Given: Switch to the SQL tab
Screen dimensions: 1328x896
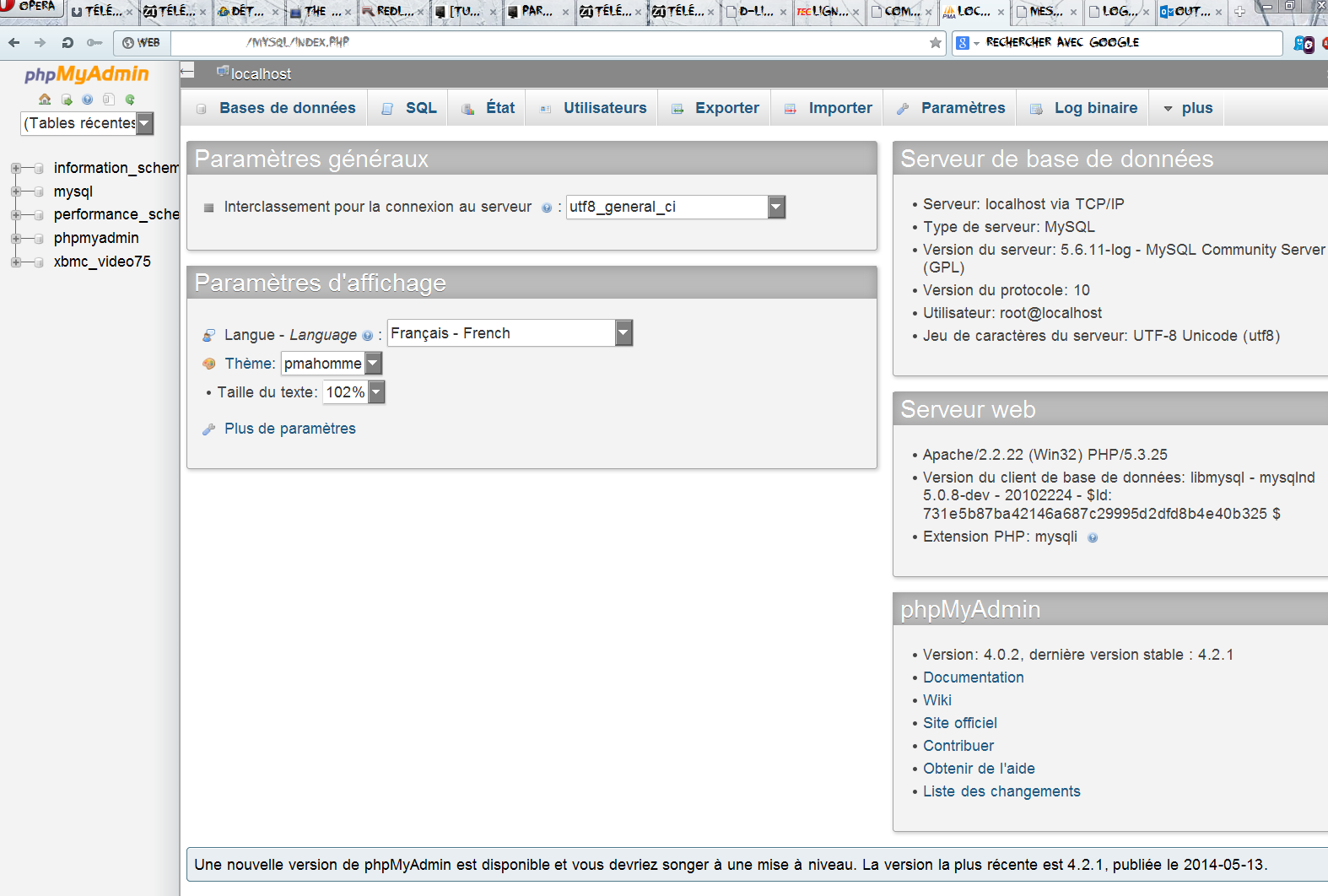Looking at the screenshot, I should 408,108.
